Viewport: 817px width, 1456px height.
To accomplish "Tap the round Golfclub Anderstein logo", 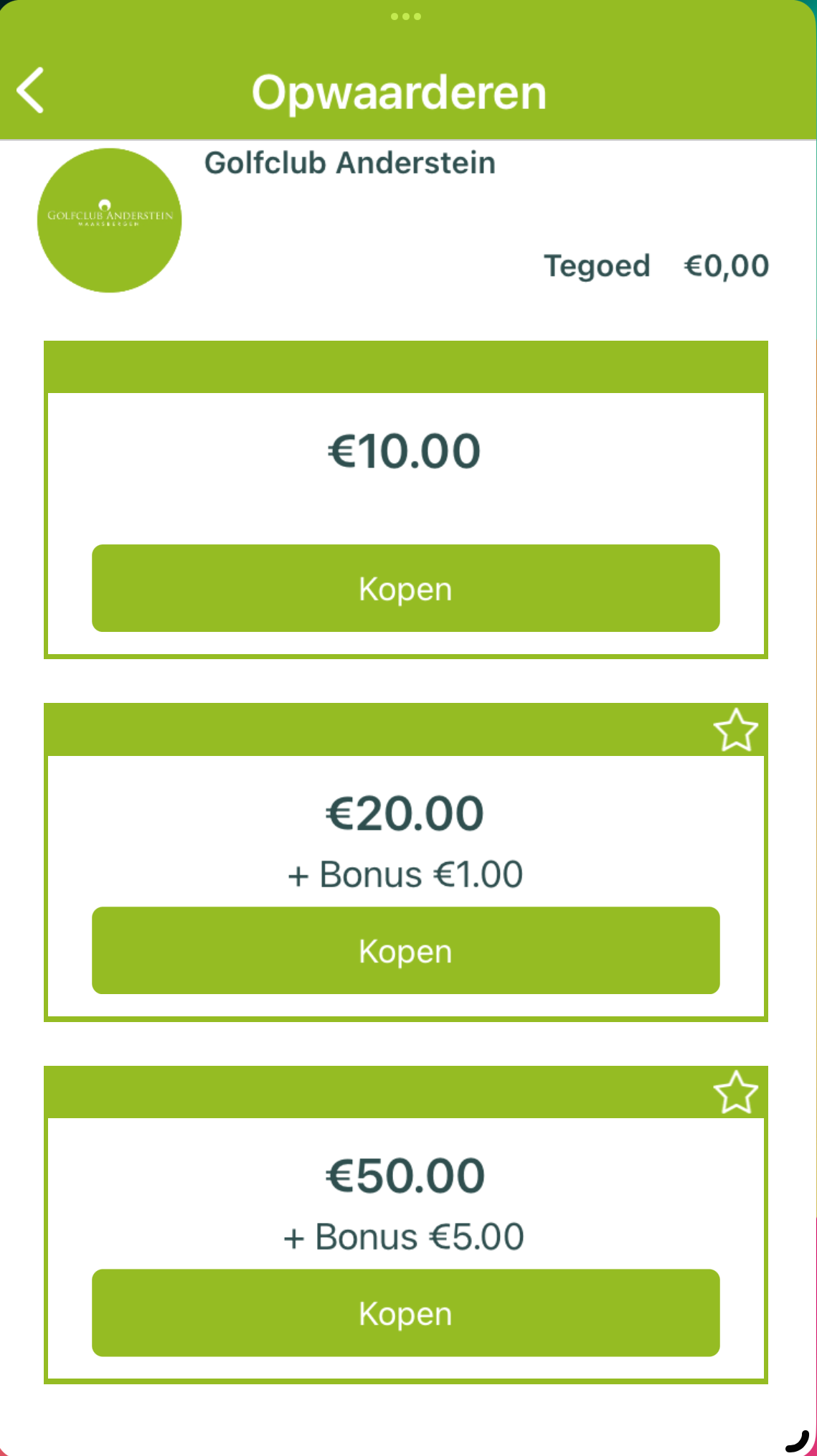I will 109,220.
